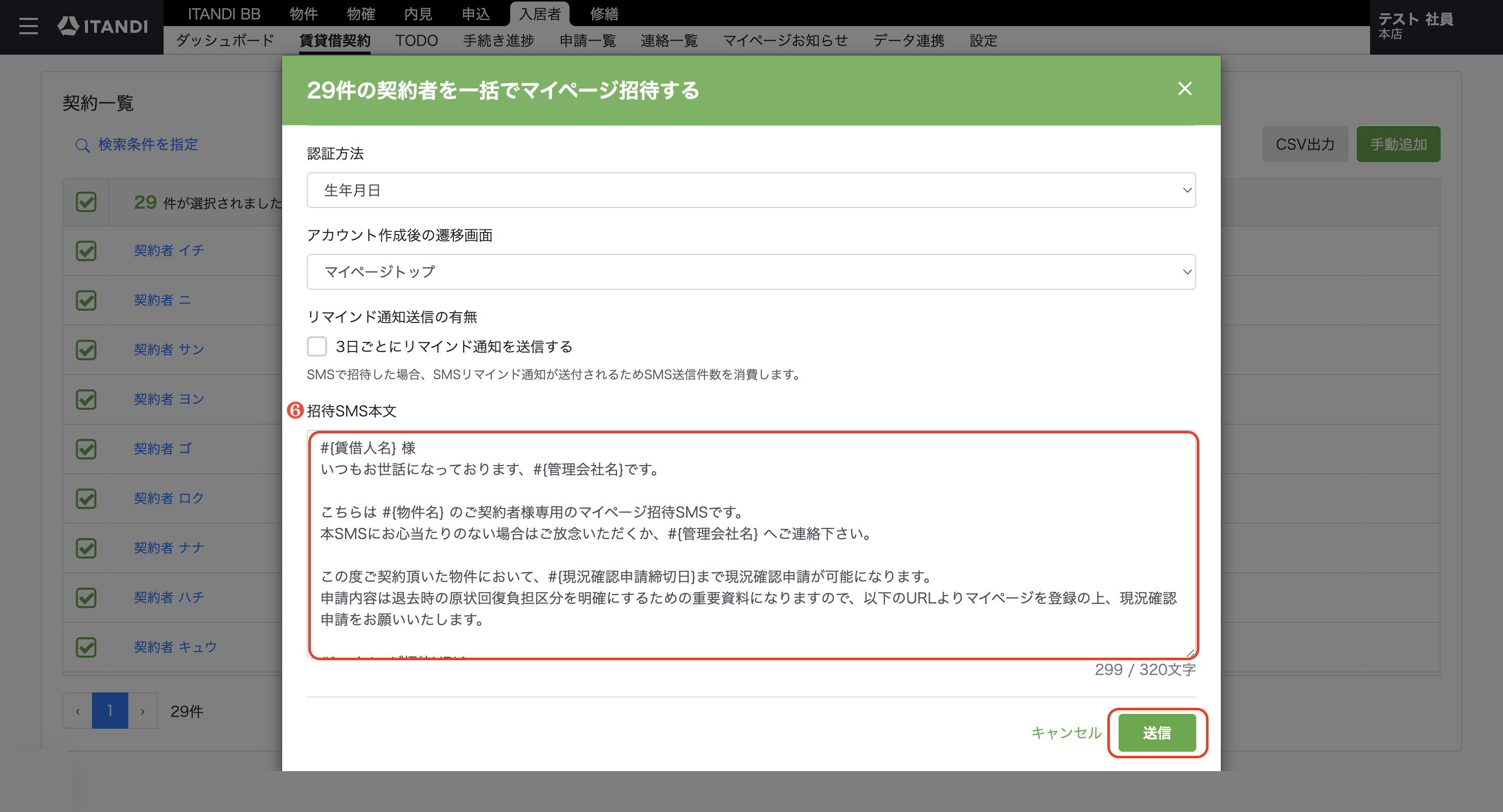Open the hamburger menu icon
Image resolution: width=1503 pixels, height=812 pixels.
(x=28, y=26)
